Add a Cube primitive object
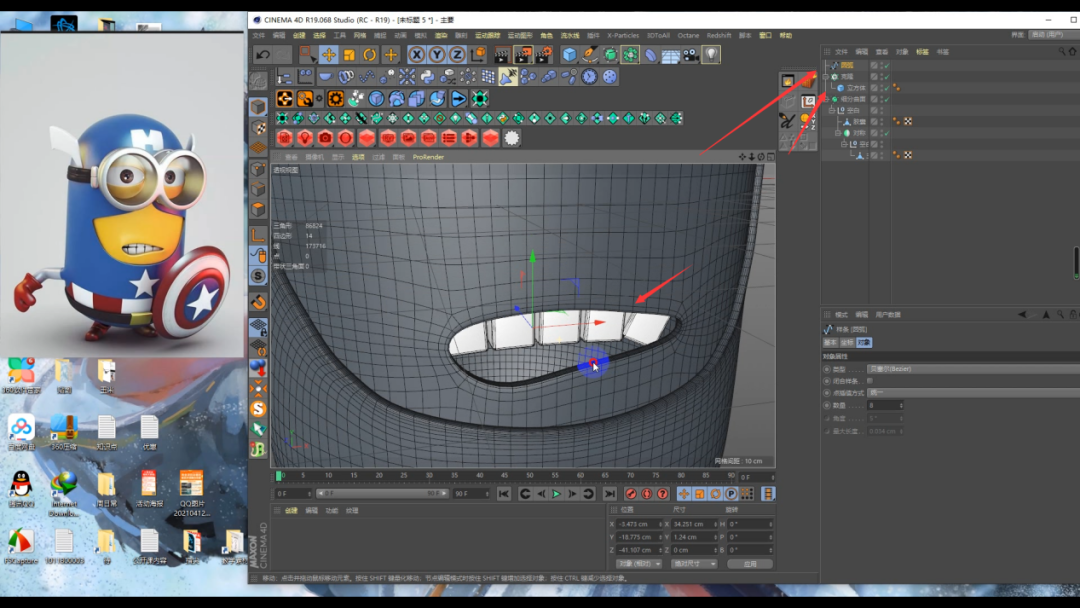Screen dimensions: 1080x608 [569, 54]
